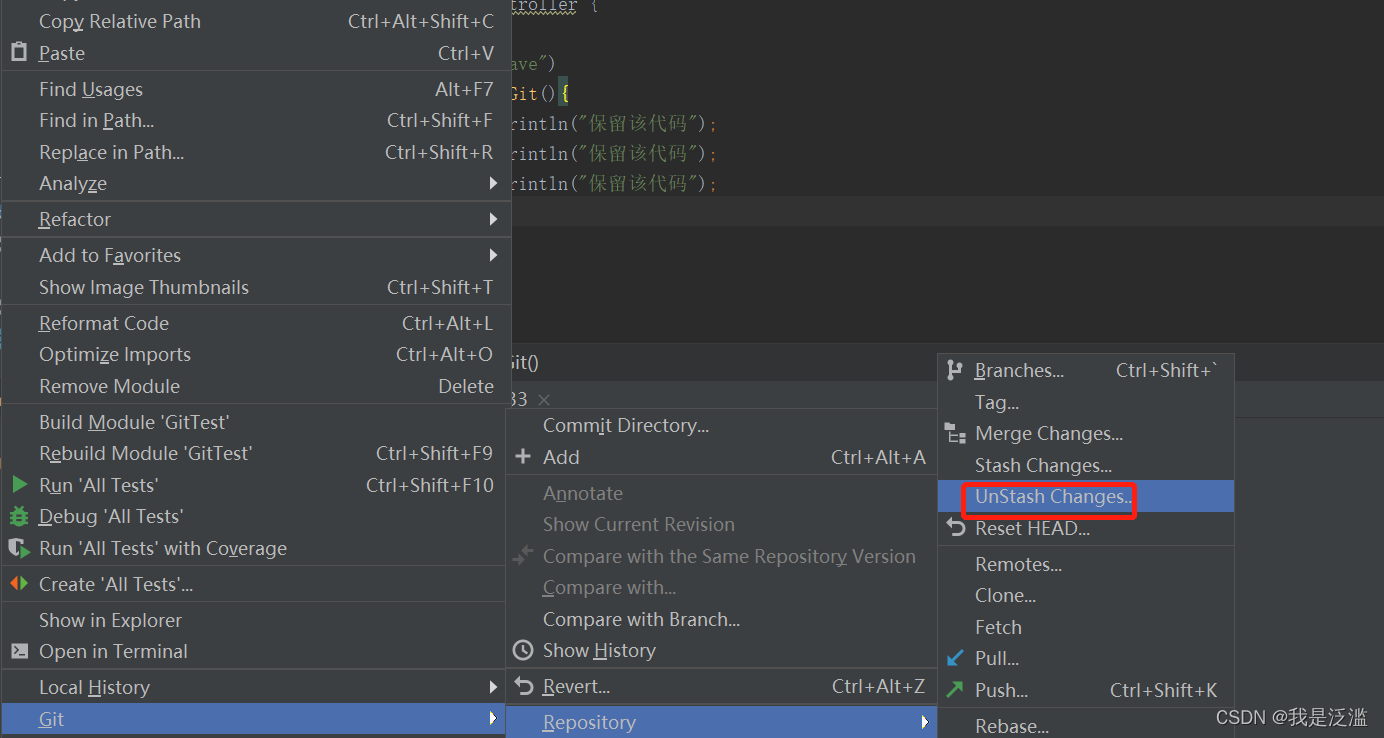Select UnStash Changes
Viewport: 1384px width, 738px height.
(x=1086, y=496)
